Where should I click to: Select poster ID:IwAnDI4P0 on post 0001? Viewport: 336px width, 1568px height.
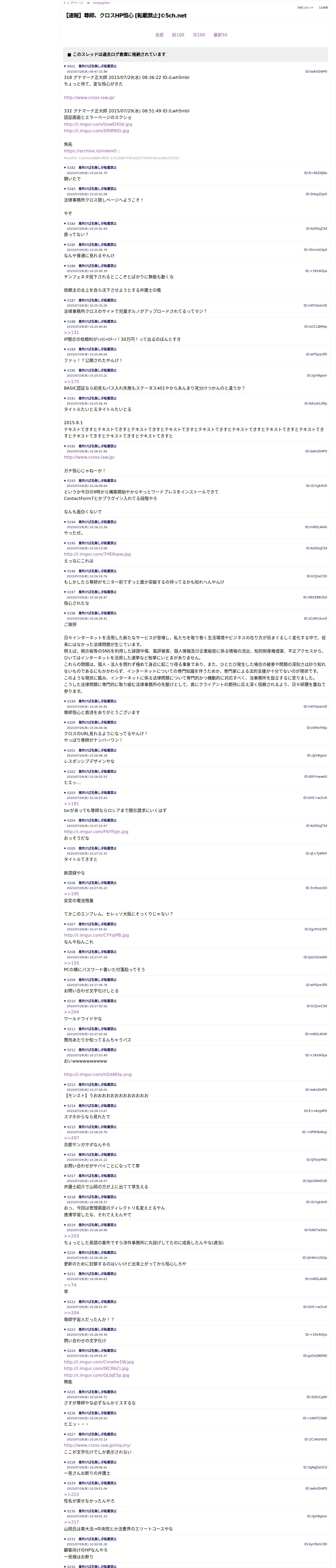pyautogui.click(x=316, y=72)
